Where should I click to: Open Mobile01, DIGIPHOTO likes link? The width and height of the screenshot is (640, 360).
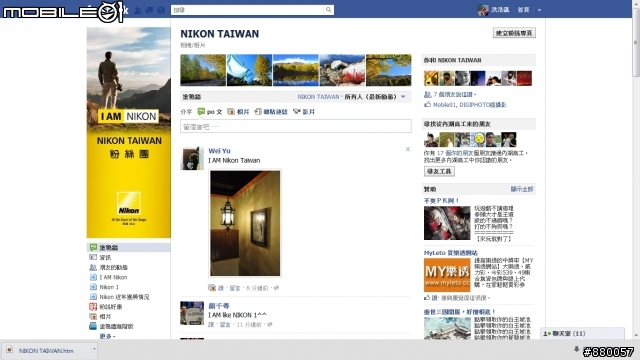(469, 104)
